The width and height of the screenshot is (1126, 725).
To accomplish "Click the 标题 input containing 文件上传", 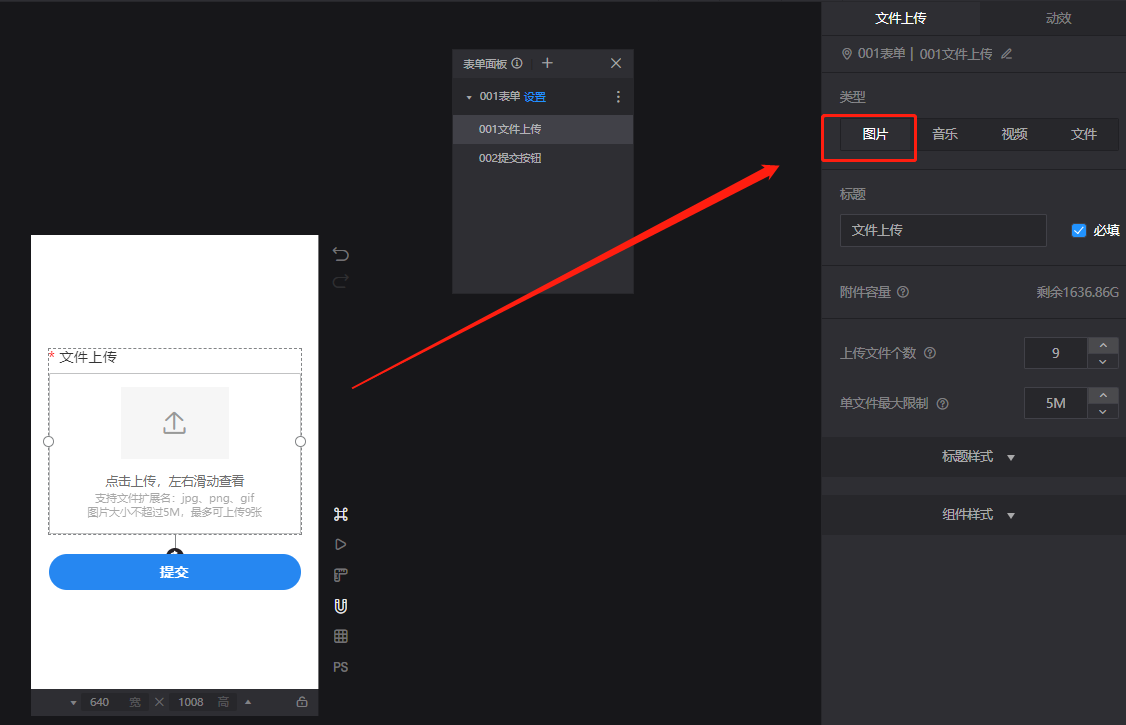I will pyautogui.click(x=943, y=230).
